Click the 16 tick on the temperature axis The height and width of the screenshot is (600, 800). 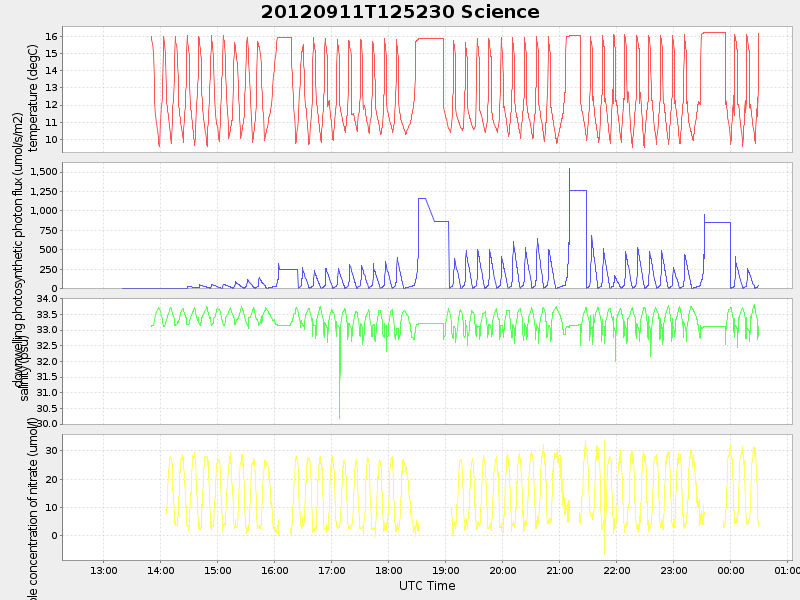point(51,36)
